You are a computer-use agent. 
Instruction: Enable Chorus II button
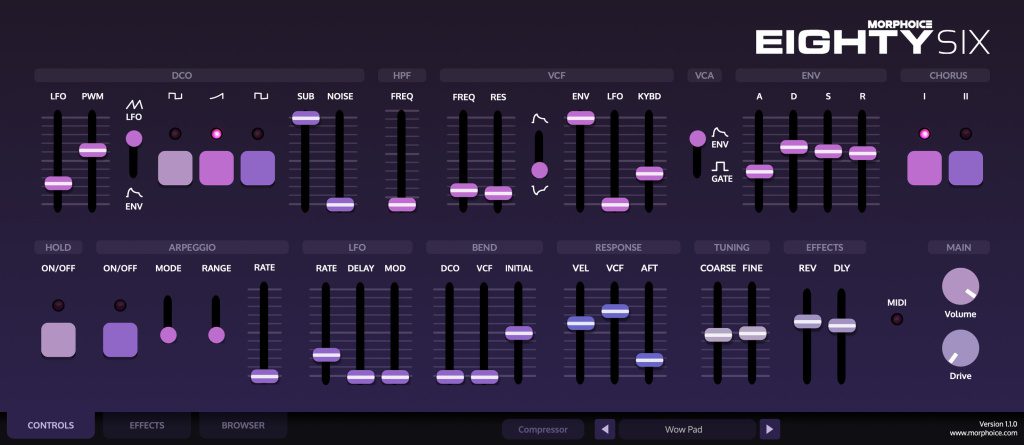pyautogui.click(x=966, y=168)
